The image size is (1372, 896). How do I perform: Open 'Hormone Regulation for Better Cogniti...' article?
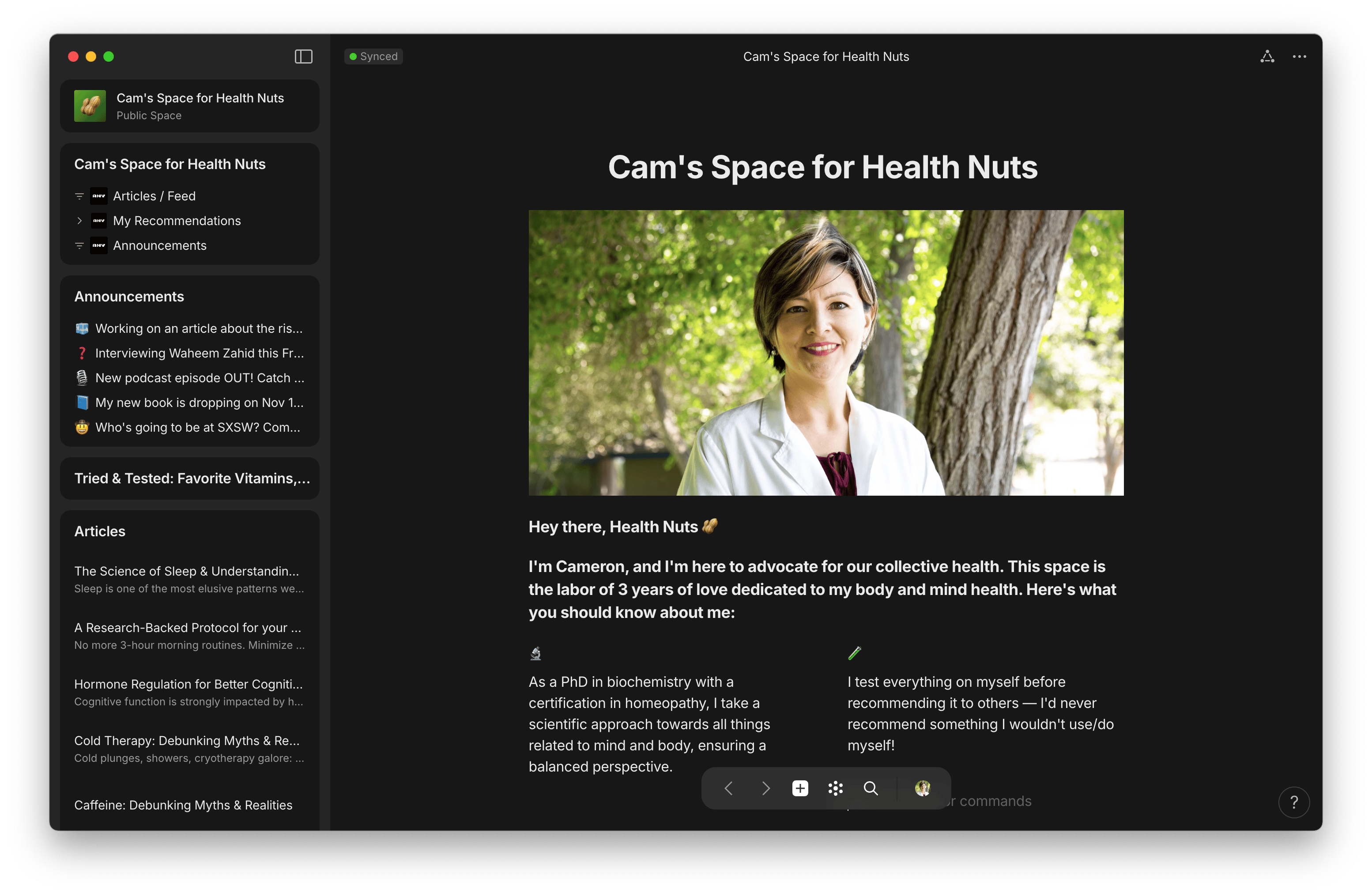189,692
